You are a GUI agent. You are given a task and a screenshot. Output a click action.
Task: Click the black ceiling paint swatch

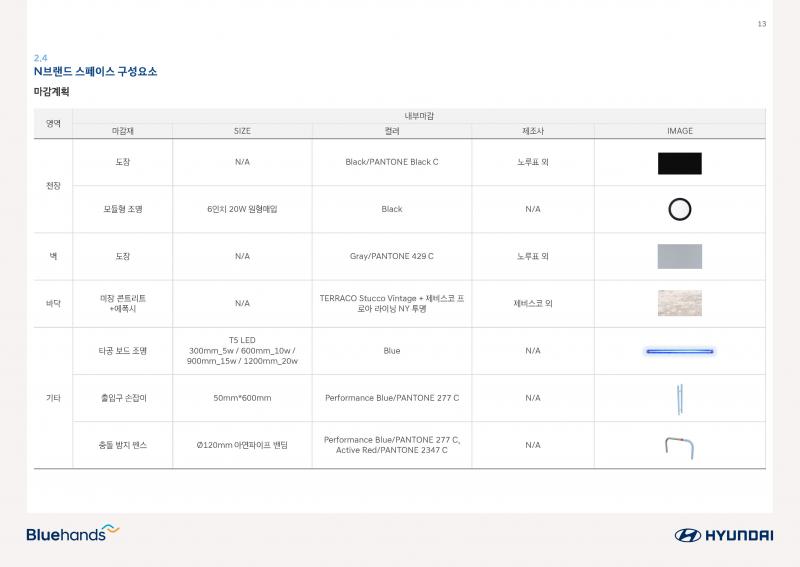tap(680, 163)
